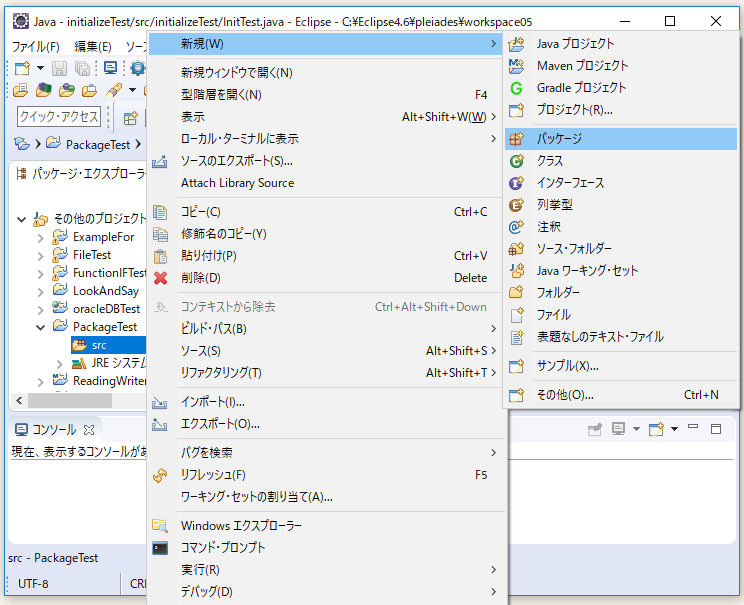Open the ファイル(F) menu

point(36,47)
